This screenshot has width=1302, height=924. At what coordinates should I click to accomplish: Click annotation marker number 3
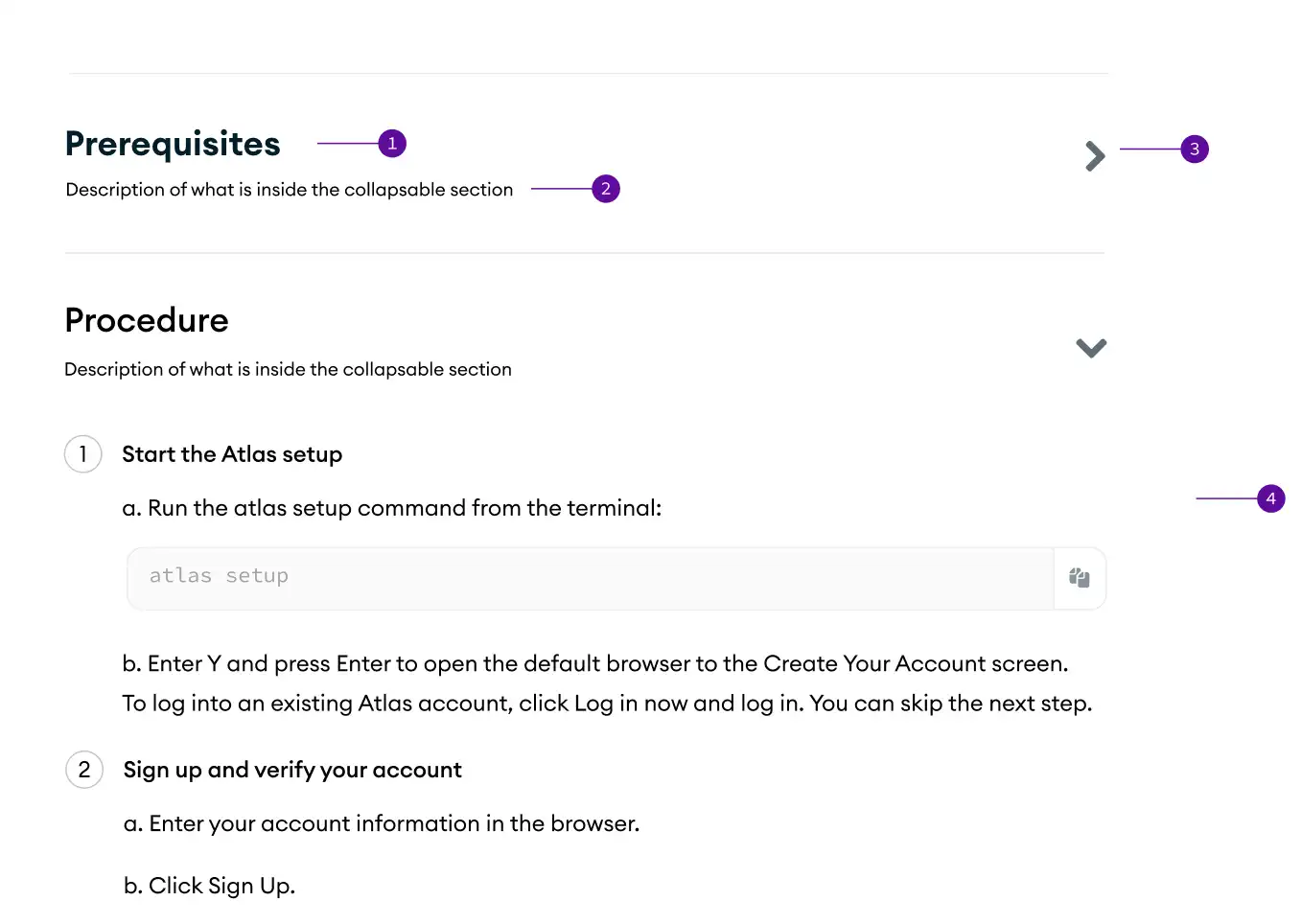[x=1195, y=149]
